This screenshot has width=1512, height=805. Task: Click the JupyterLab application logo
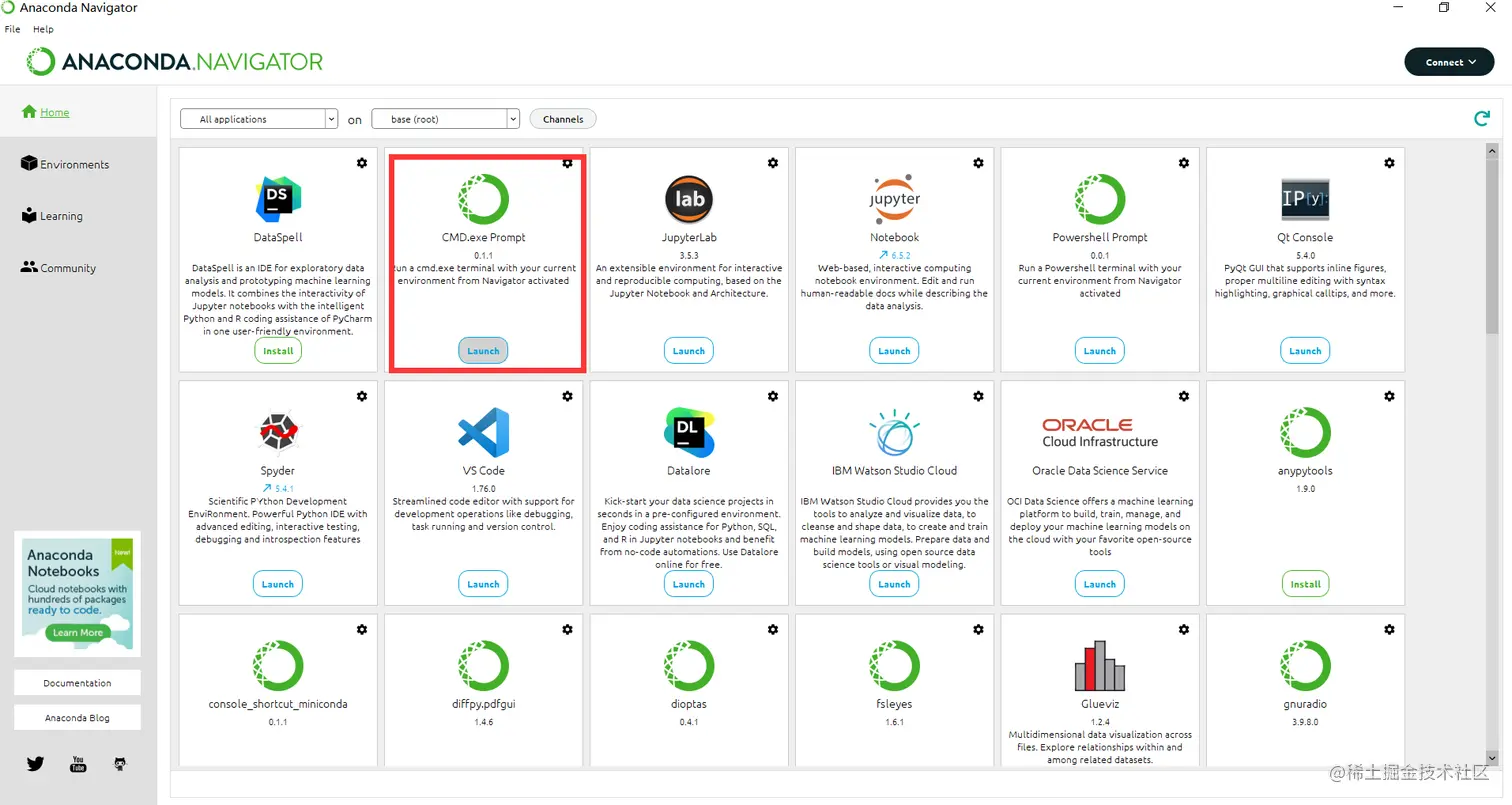[x=689, y=199]
